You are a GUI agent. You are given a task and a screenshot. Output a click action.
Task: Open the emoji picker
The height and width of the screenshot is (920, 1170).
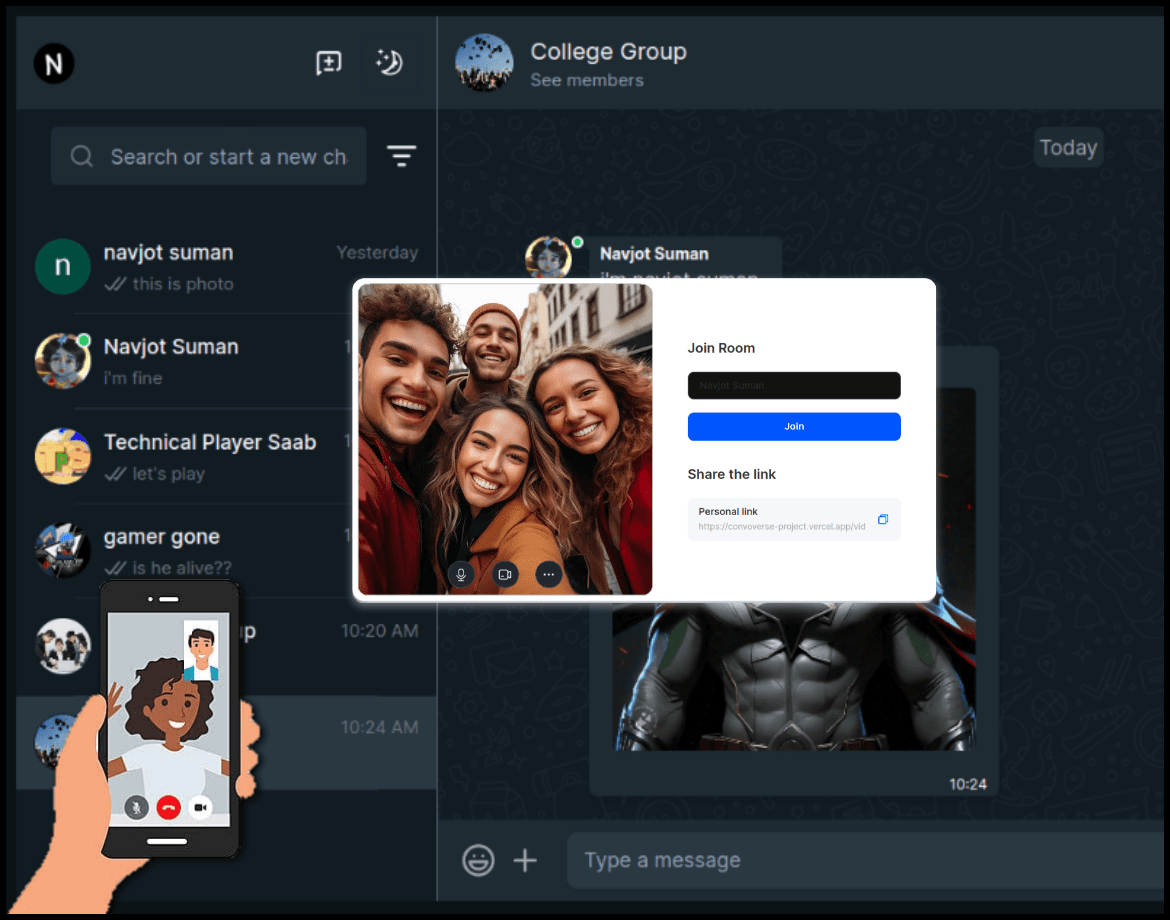pyautogui.click(x=478, y=860)
